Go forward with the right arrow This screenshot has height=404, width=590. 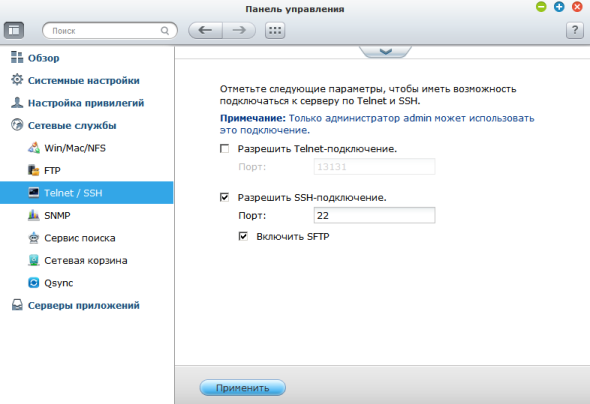(239, 30)
